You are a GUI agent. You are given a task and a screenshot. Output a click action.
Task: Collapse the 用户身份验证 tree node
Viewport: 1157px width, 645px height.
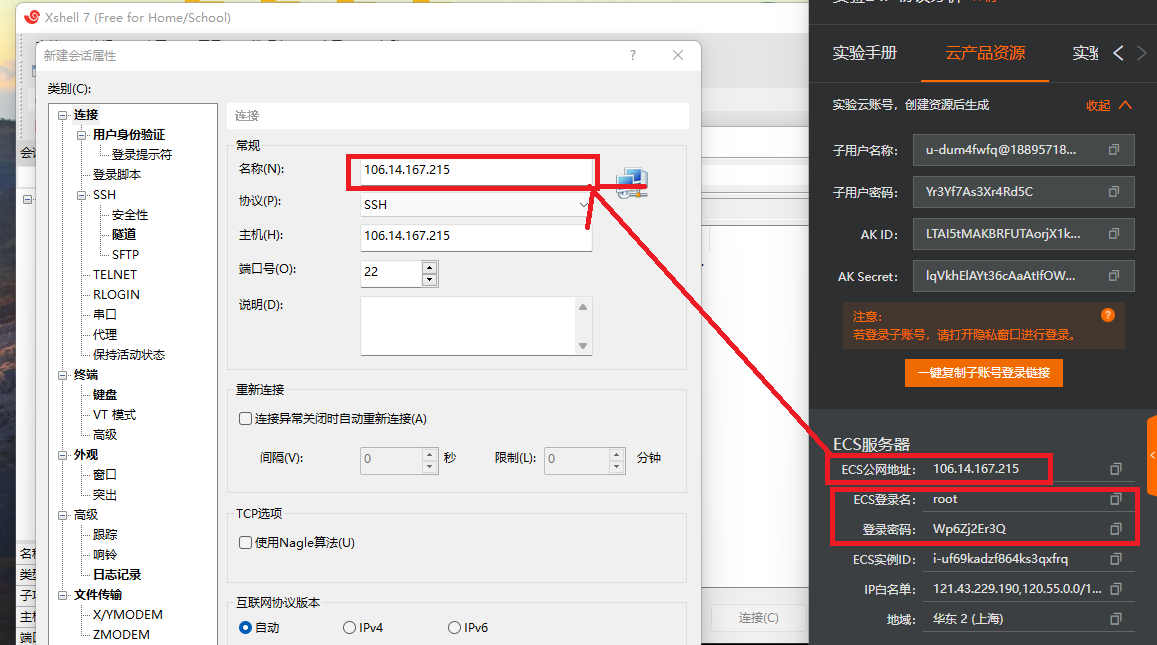82,135
